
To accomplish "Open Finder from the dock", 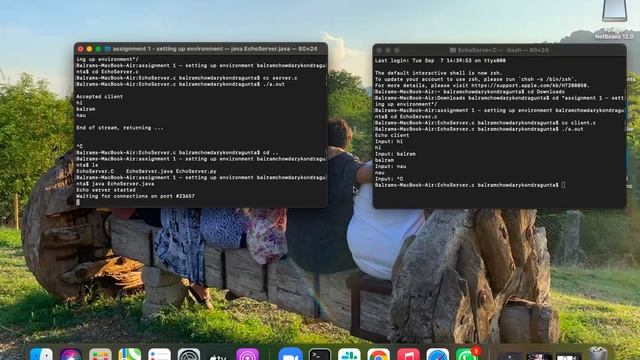I will [x=41, y=355].
